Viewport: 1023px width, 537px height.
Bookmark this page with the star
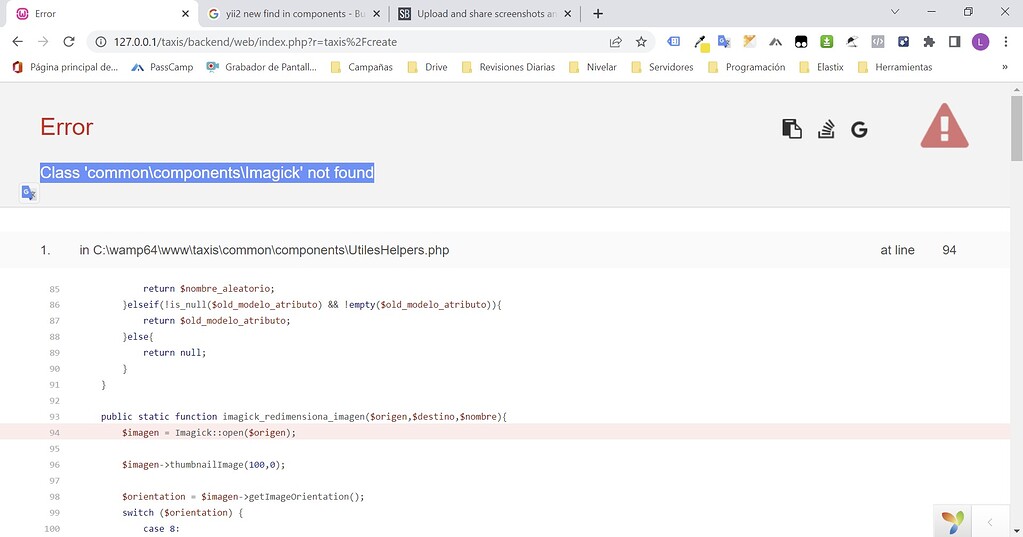coord(641,42)
